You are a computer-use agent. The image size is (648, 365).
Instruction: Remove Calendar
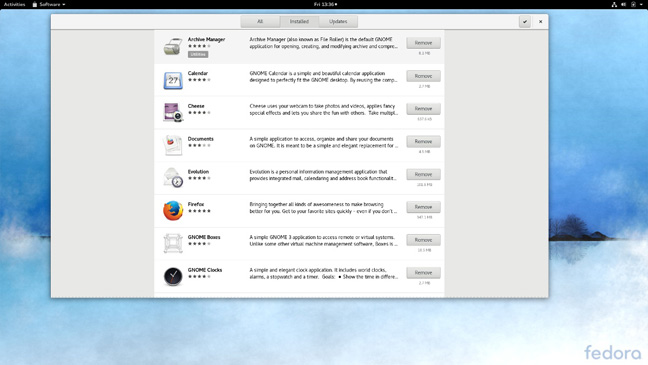pos(423,76)
